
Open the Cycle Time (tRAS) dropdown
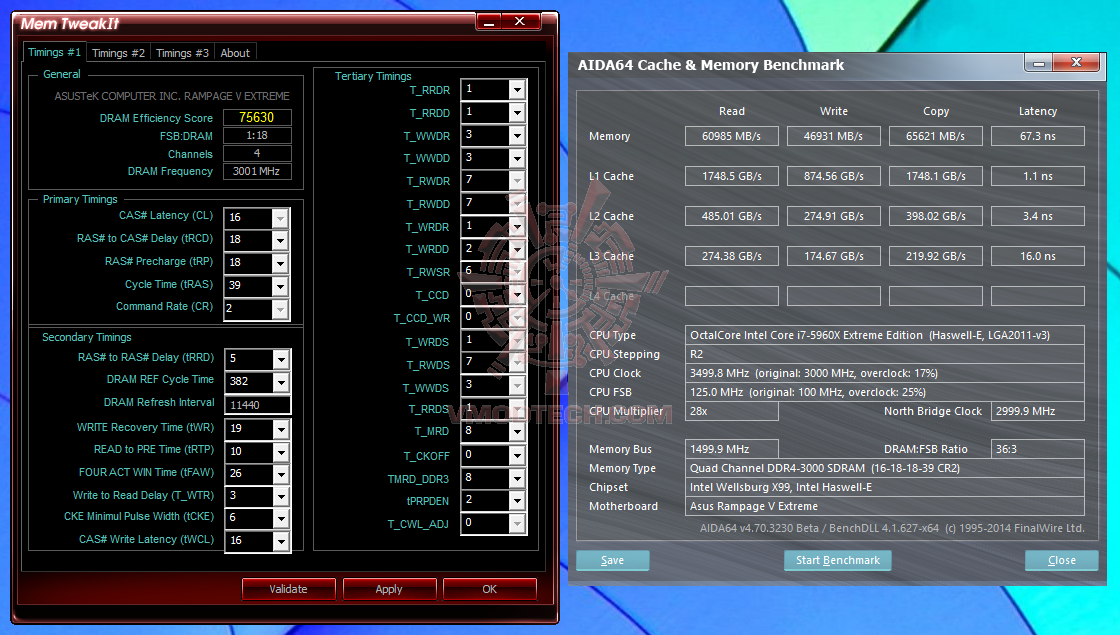pyautogui.click(x=280, y=286)
